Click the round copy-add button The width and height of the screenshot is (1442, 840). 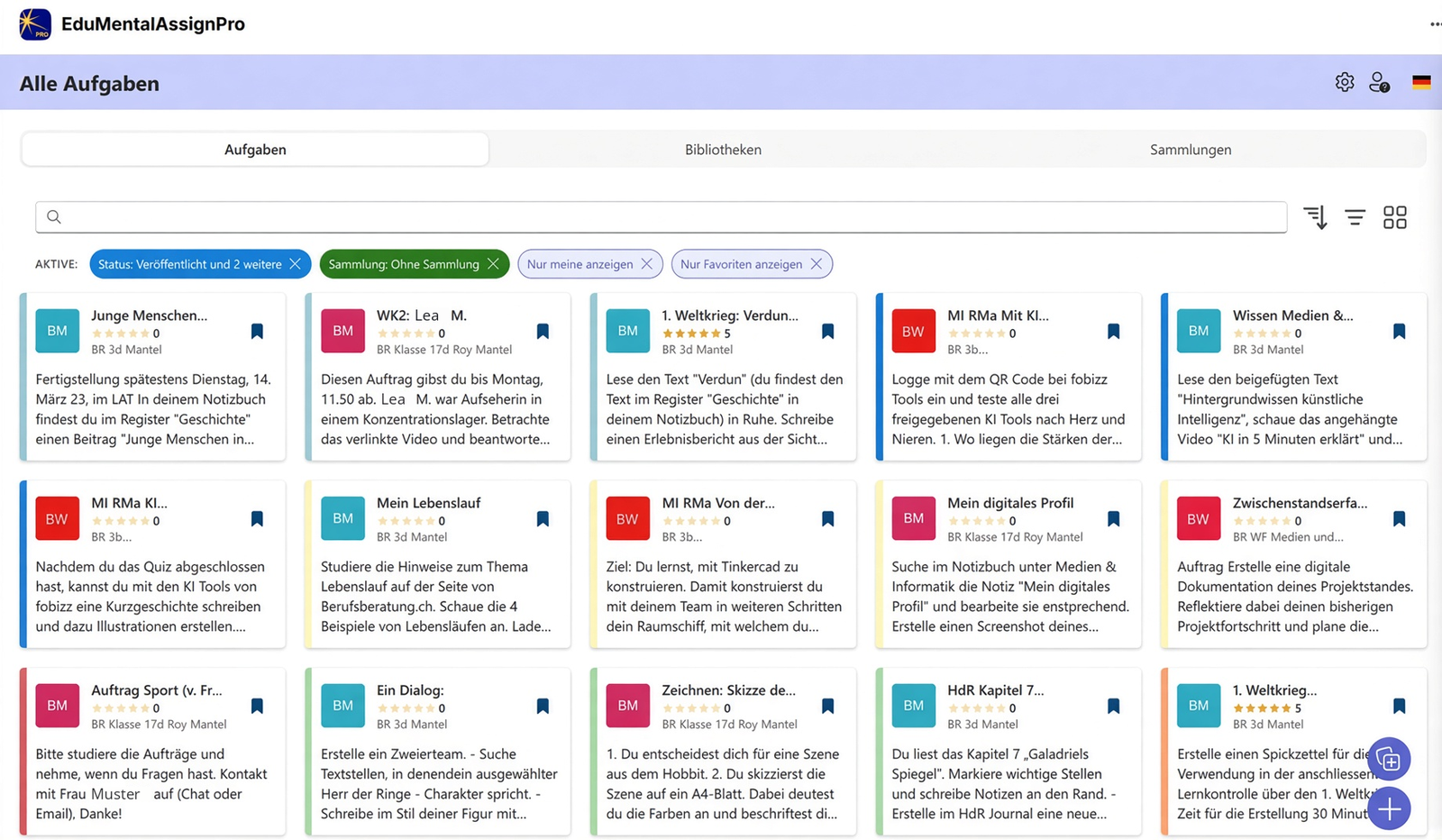tap(1389, 760)
